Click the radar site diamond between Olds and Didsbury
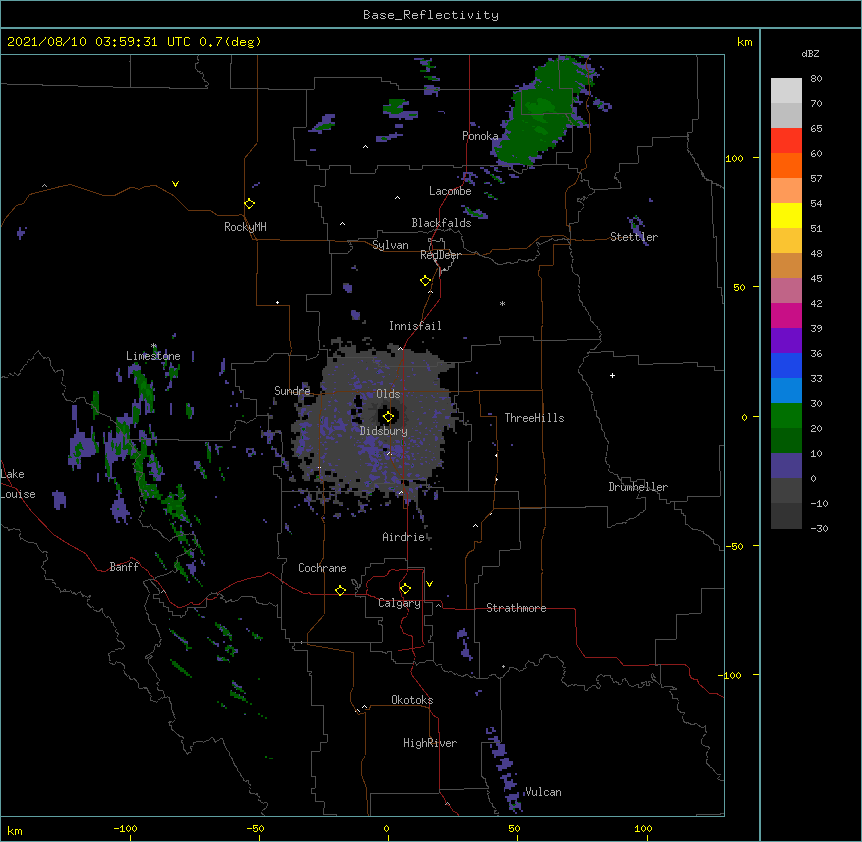This screenshot has width=862, height=842. click(x=388, y=417)
